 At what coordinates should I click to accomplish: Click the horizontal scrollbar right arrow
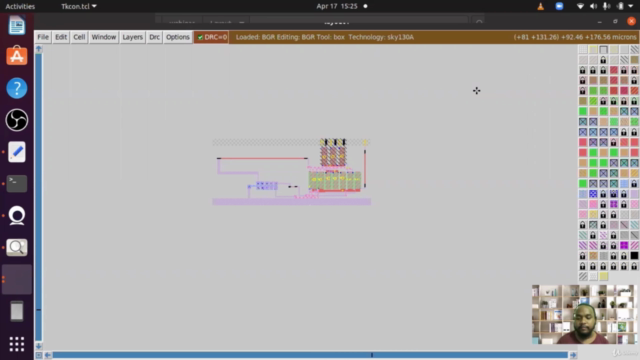click(x=573, y=355)
